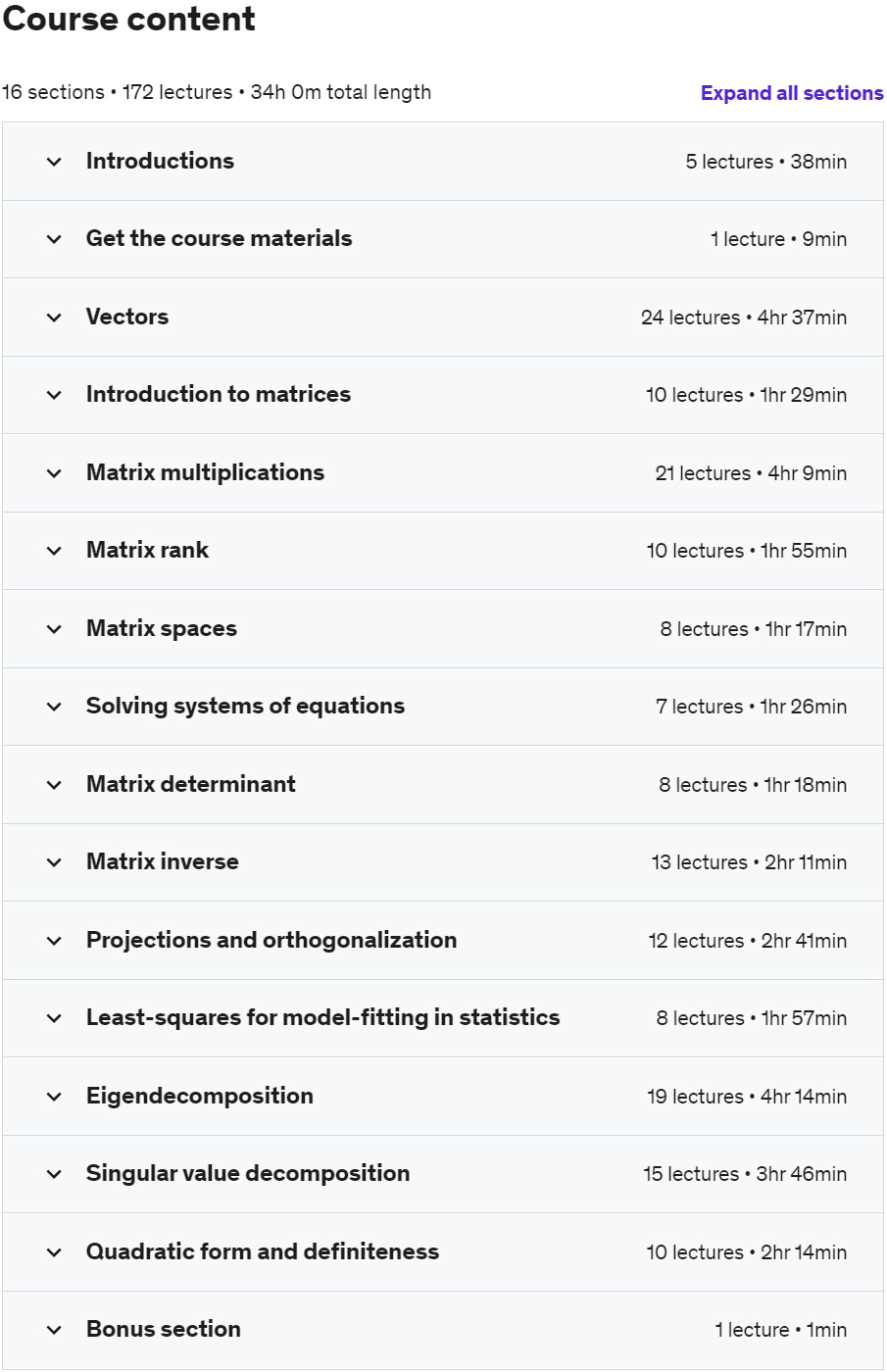
Task: Select the Introduction to matrices heading
Action: click(x=218, y=394)
